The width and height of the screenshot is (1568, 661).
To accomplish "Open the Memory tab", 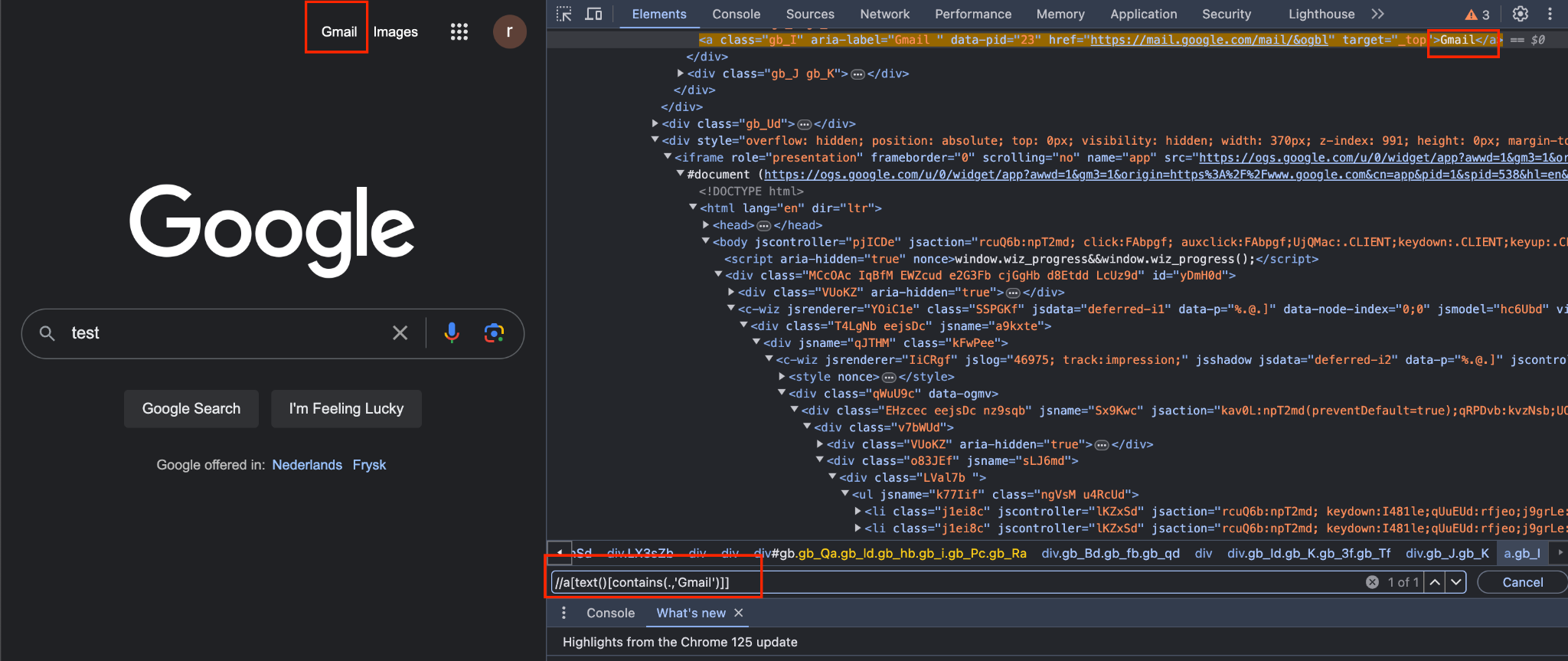I will (1060, 14).
